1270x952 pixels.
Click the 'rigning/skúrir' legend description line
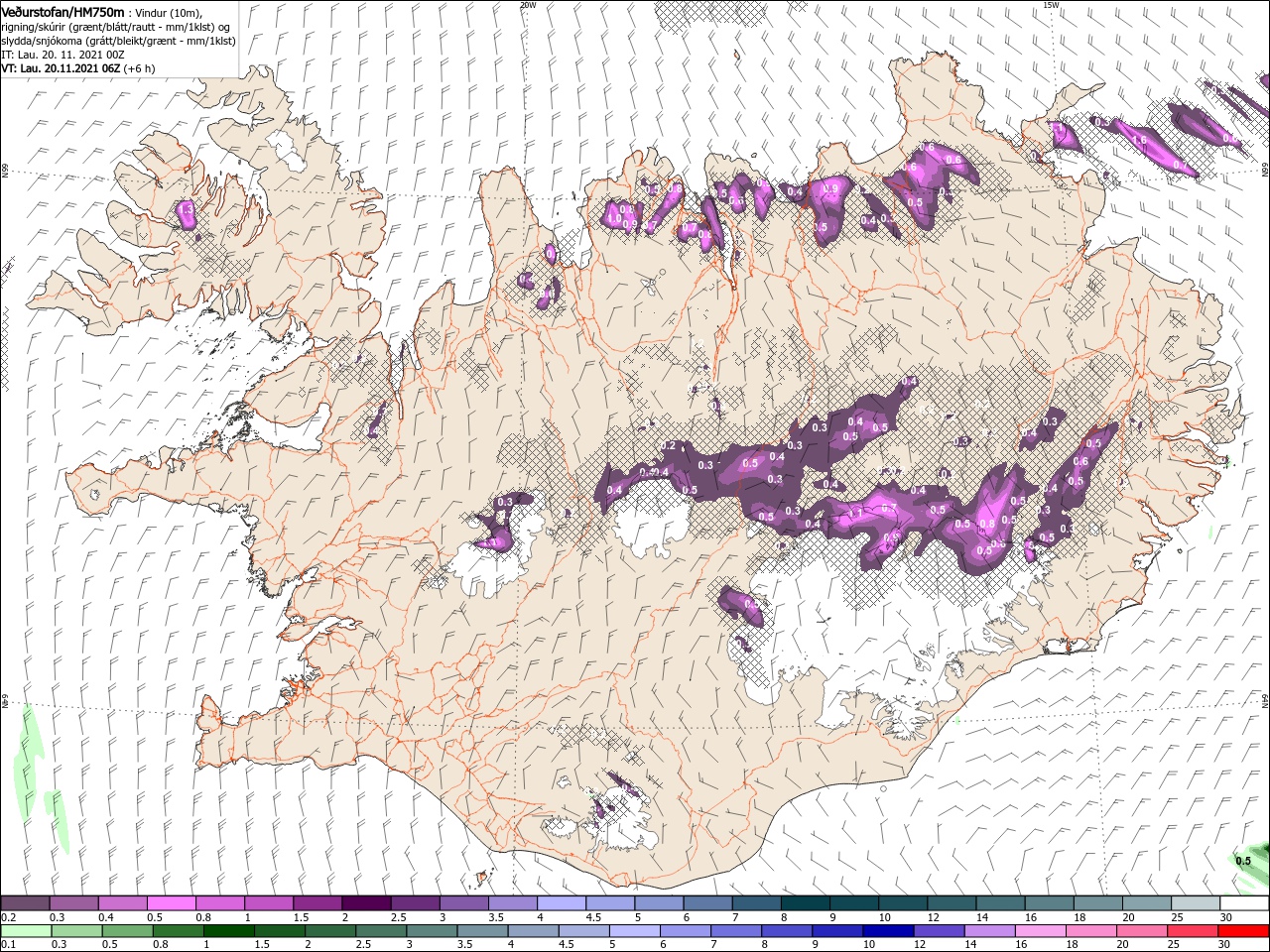point(115,26)
